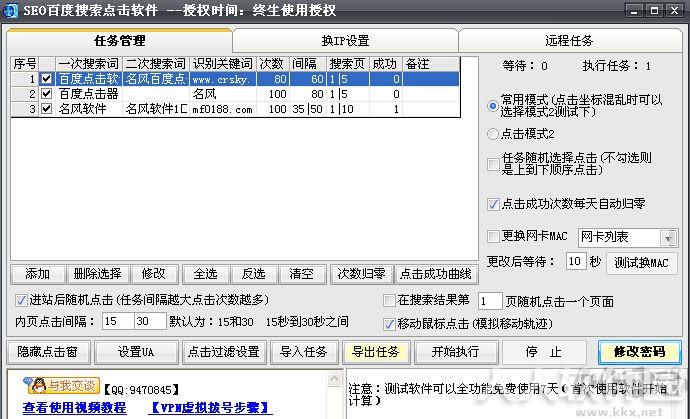Image resolution: width=690 pixels, height=419 pixels.
Task: Click the 序号 column header
Action: [x=25, y=64]
